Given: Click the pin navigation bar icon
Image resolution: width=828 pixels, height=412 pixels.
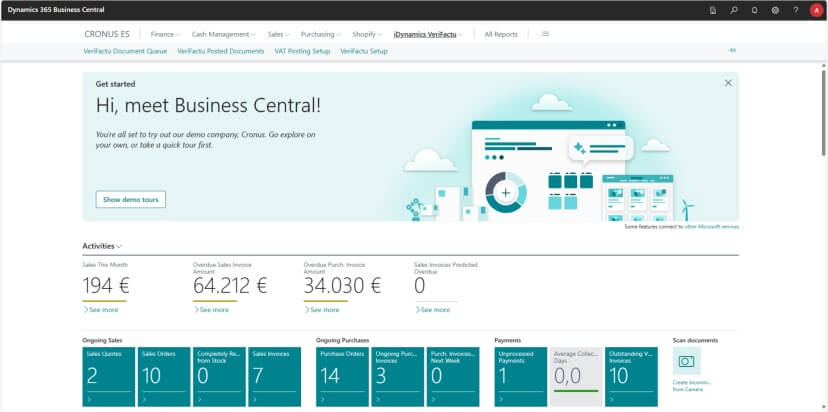Looking at the screenshot, I should click(x=732, y=51).
